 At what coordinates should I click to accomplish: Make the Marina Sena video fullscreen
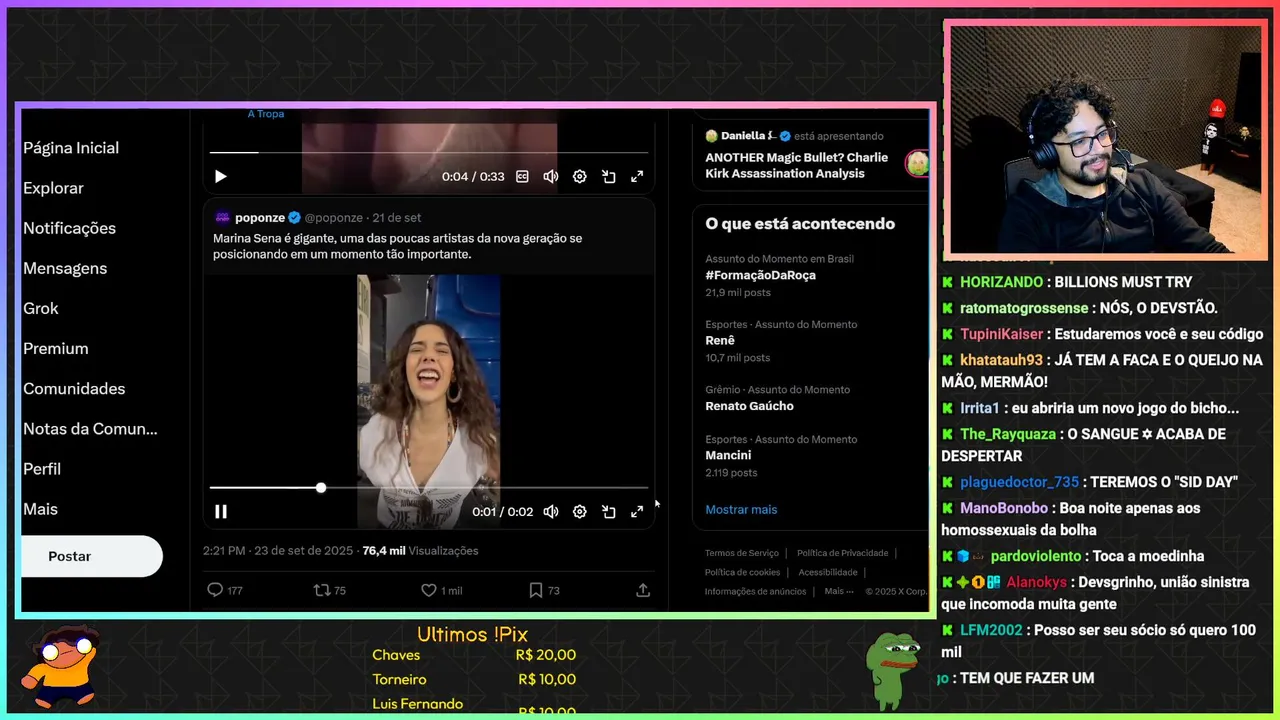637,512
